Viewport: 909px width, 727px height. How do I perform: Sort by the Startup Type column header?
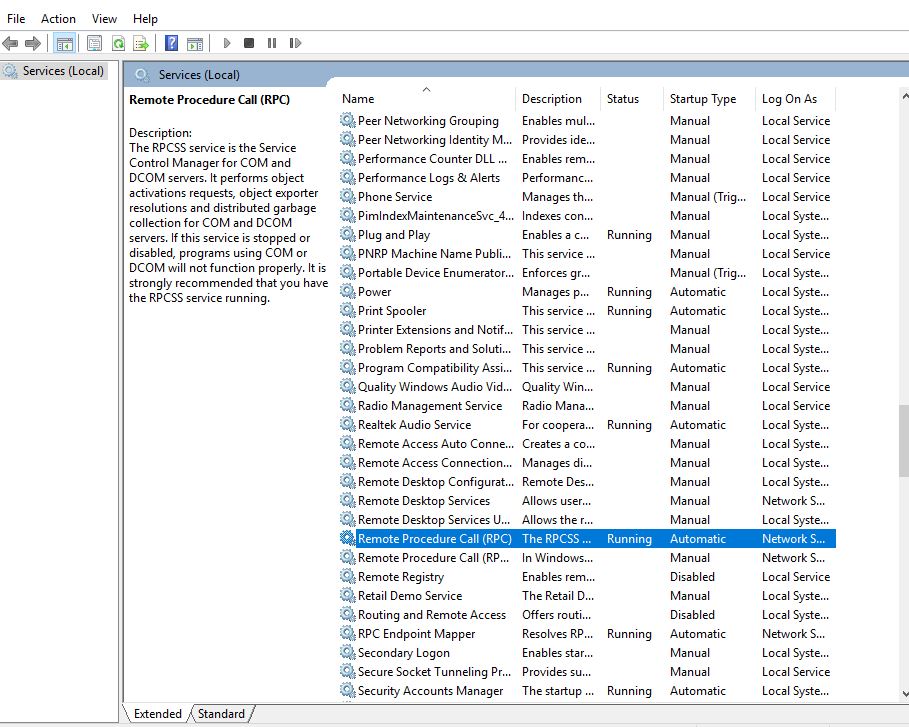click(x=702, y=99)
